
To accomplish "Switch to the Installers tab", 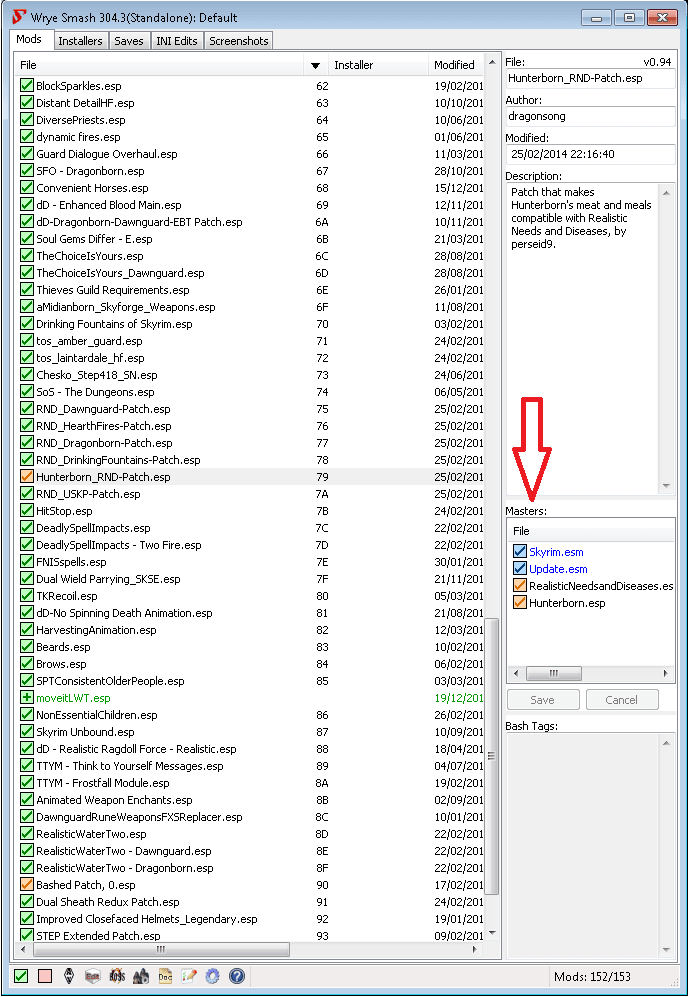I will 80,41.
